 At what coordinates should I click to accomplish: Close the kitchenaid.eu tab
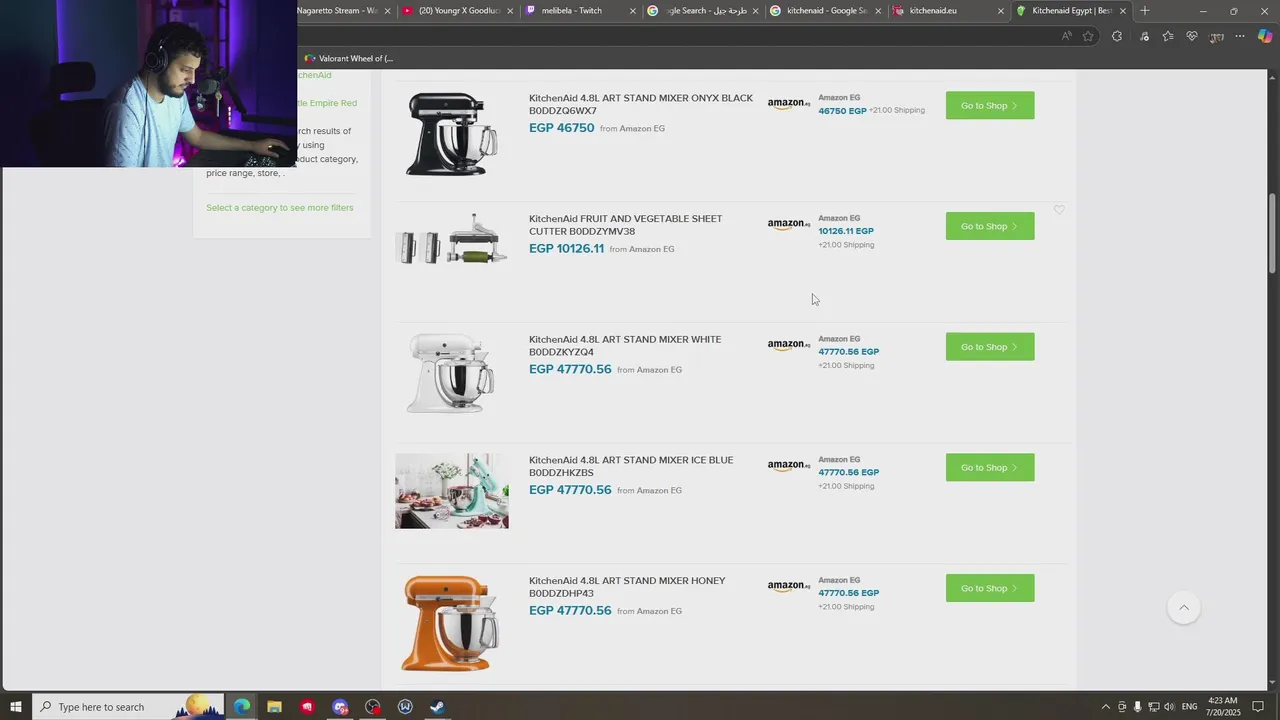pyautogui.click(x=1001, y=11)
